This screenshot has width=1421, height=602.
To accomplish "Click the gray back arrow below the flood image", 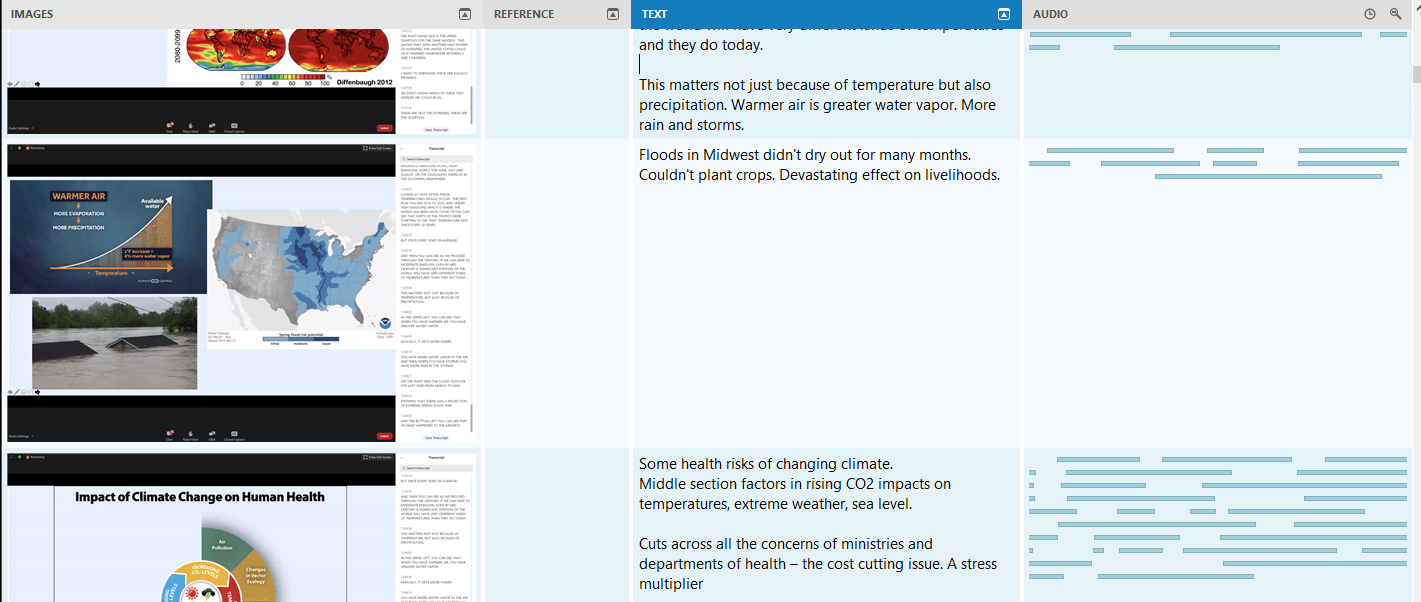I will click(9, 392).
